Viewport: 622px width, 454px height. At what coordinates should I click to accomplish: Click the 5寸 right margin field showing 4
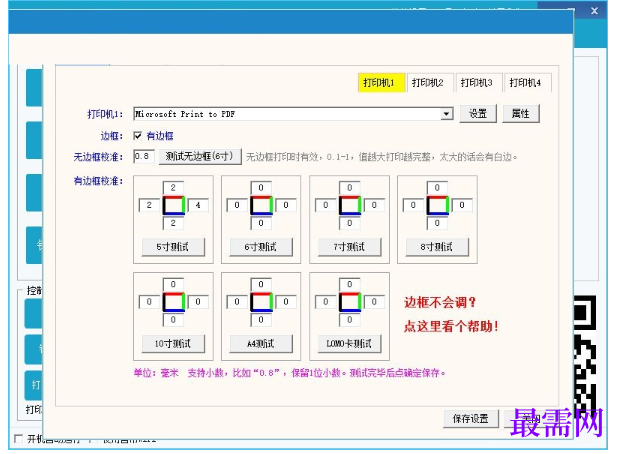[198, 205]
